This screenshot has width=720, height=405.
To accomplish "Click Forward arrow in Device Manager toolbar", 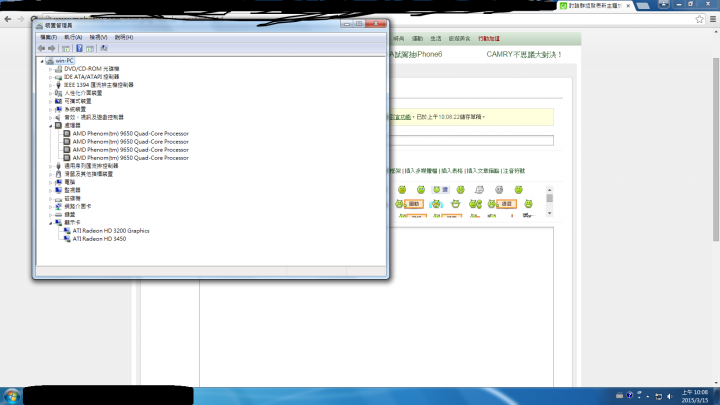I will point(51,48).
